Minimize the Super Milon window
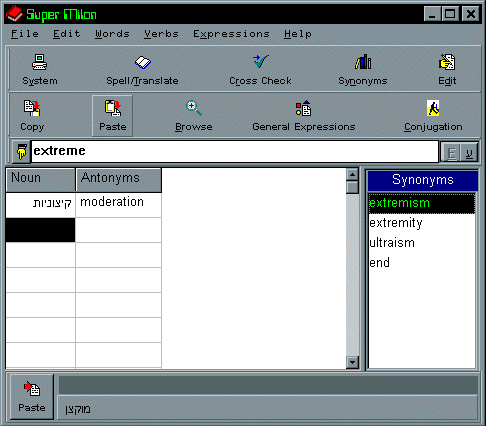The image size is (486, 426). point(432,14)
